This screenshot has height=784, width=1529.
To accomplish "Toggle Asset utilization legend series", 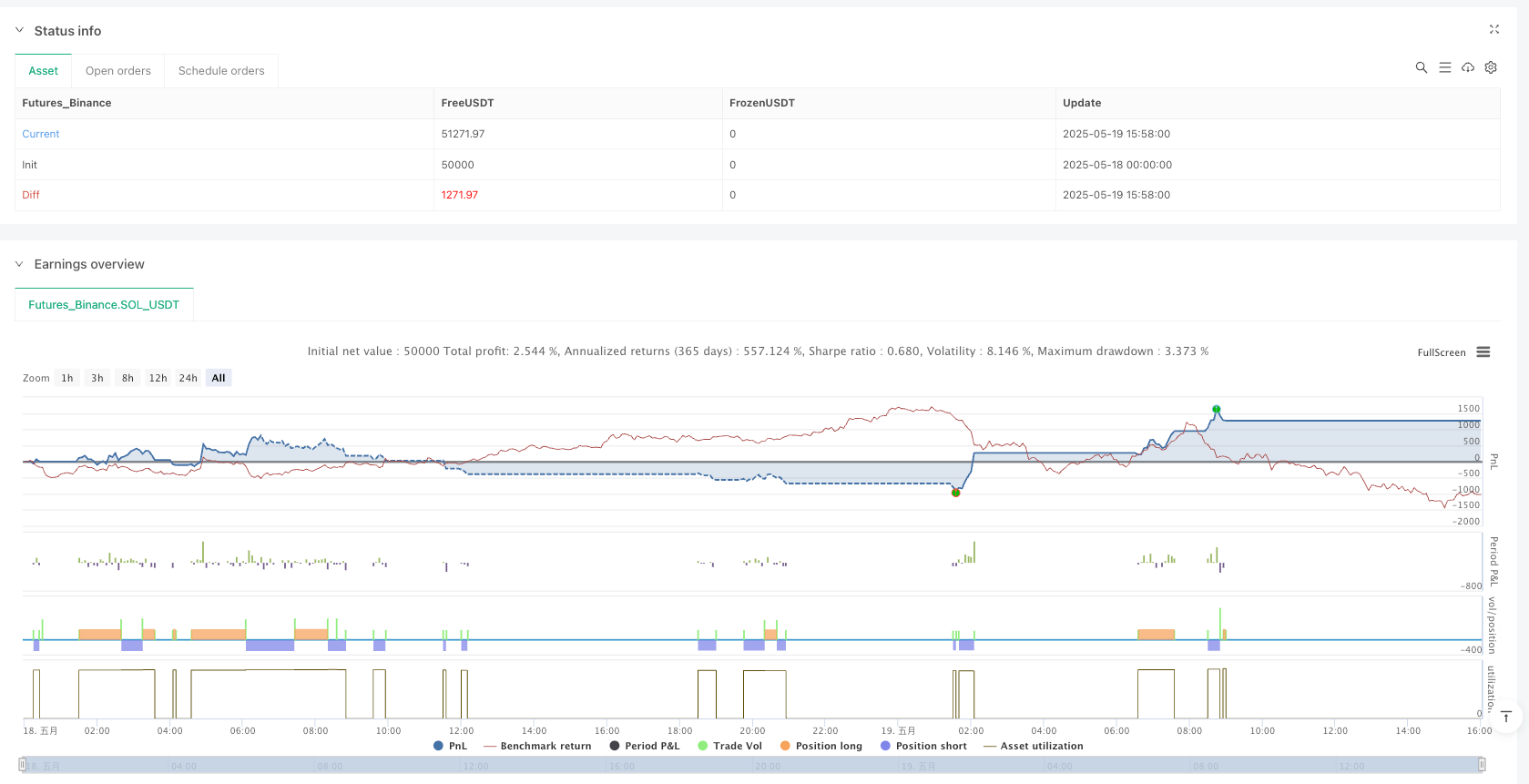I will click(1034, 746).
